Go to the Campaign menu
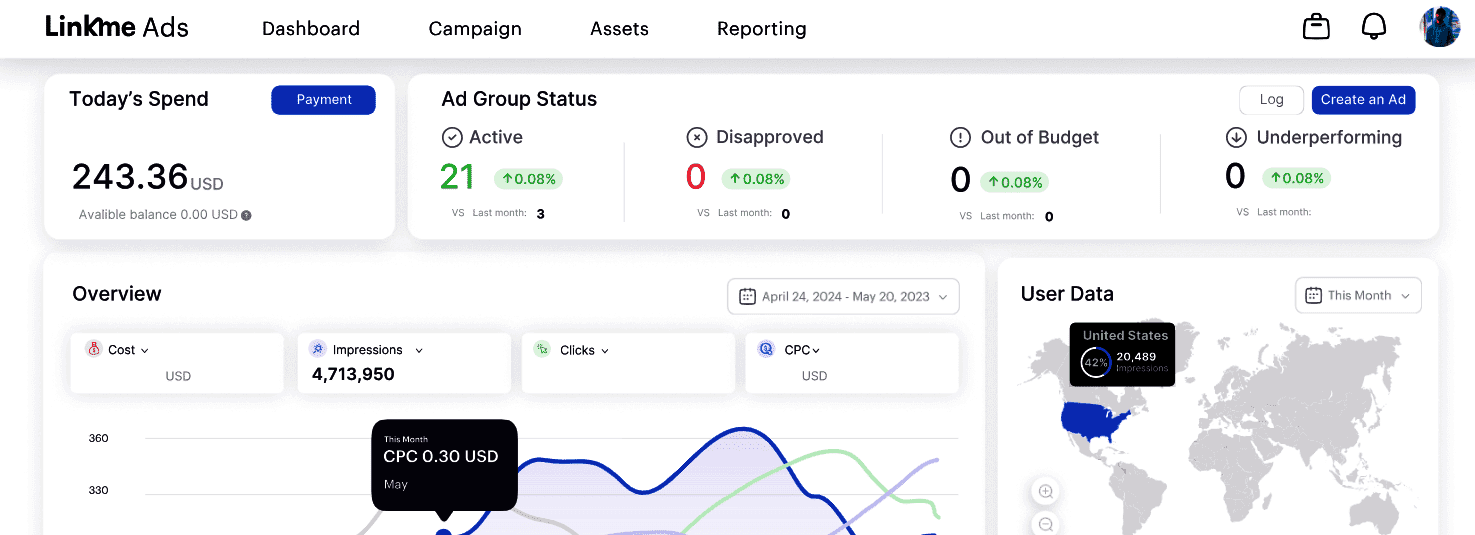The width and height of the screenshot is (1475, 535). (x=475, y=29)
